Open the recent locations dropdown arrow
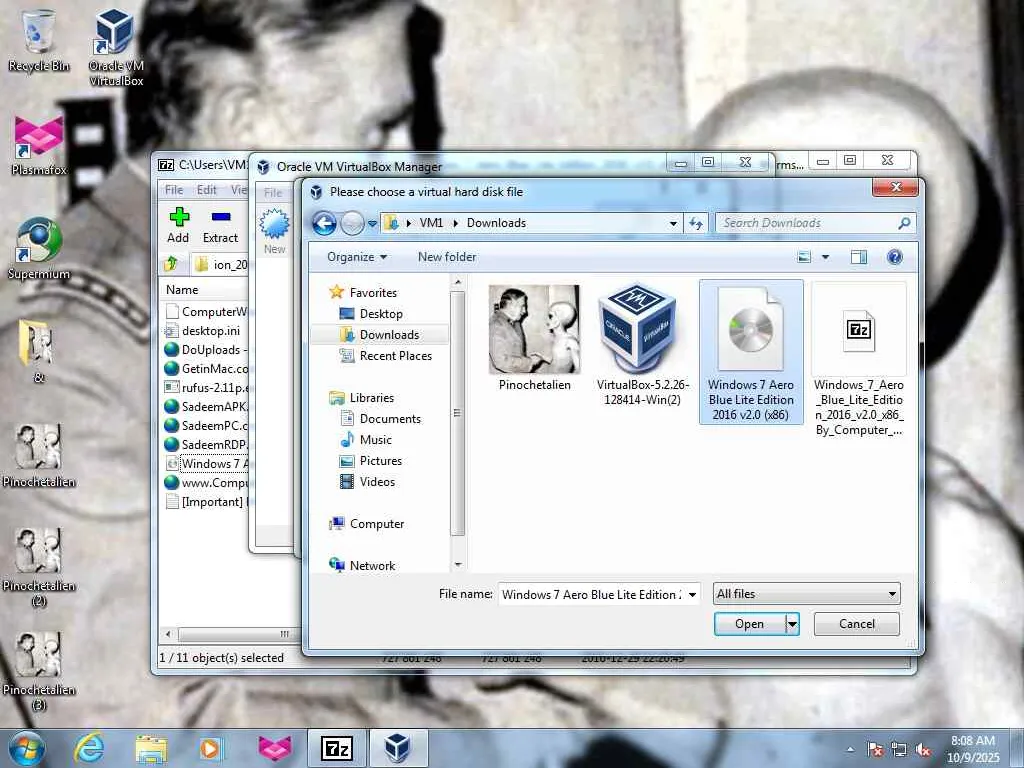This screenshot has width=1024, height=768. (x=372, y=223)
